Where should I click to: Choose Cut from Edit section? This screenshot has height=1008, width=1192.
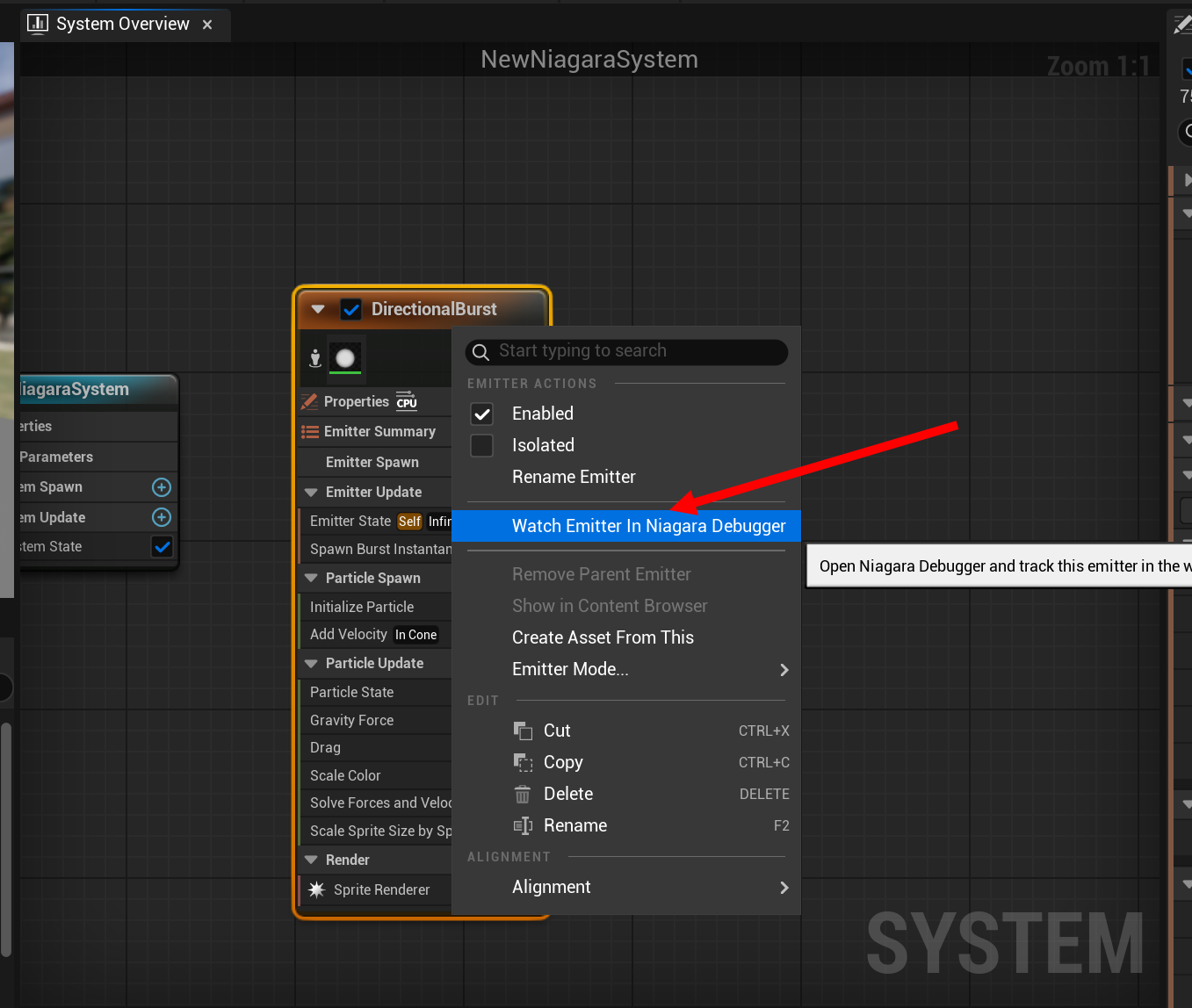(626, 731)
